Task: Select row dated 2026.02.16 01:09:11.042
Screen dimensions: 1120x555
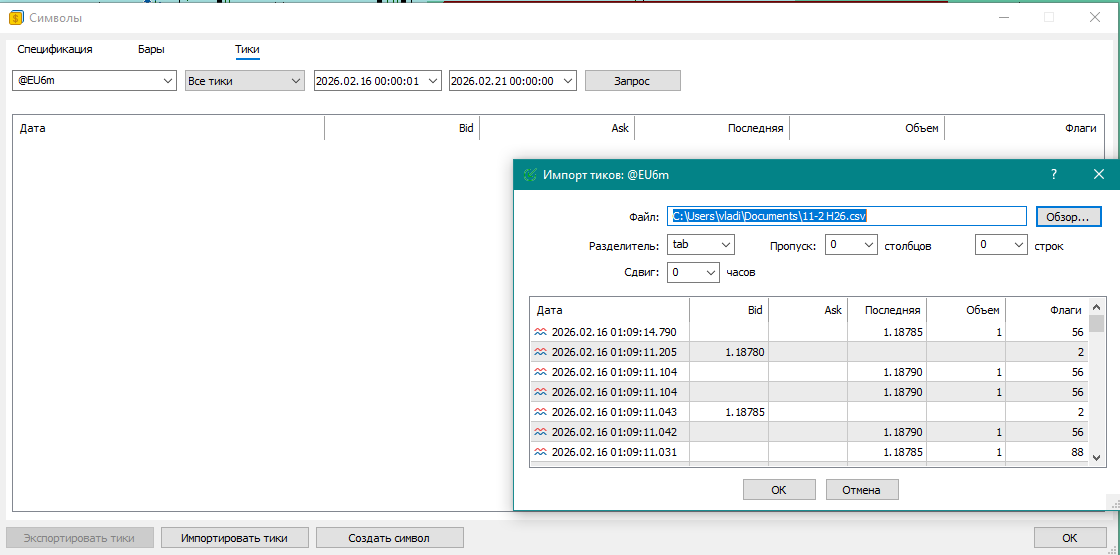Action: (x=809, y=432)
